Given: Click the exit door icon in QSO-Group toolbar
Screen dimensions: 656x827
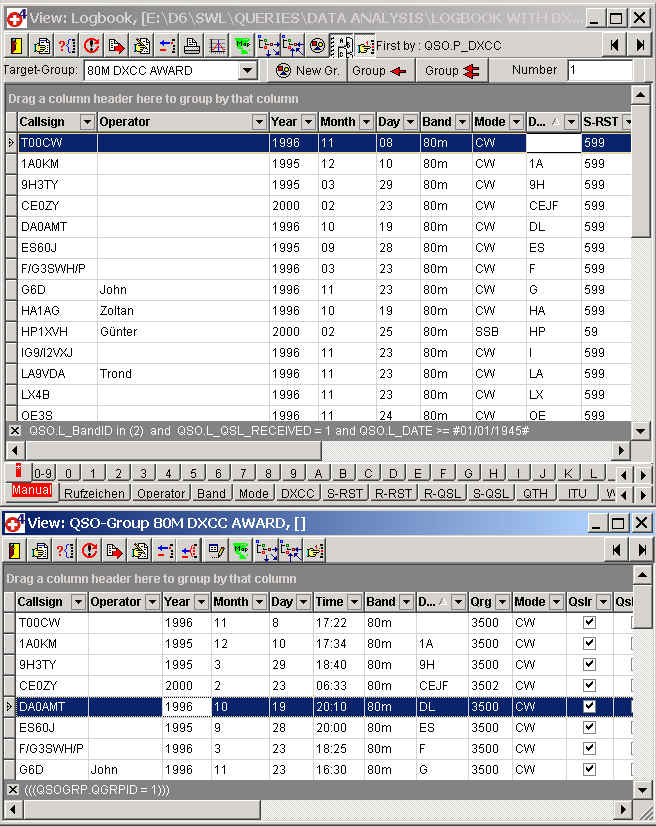Looking at the screenshot, I should [x=17, y=549].
